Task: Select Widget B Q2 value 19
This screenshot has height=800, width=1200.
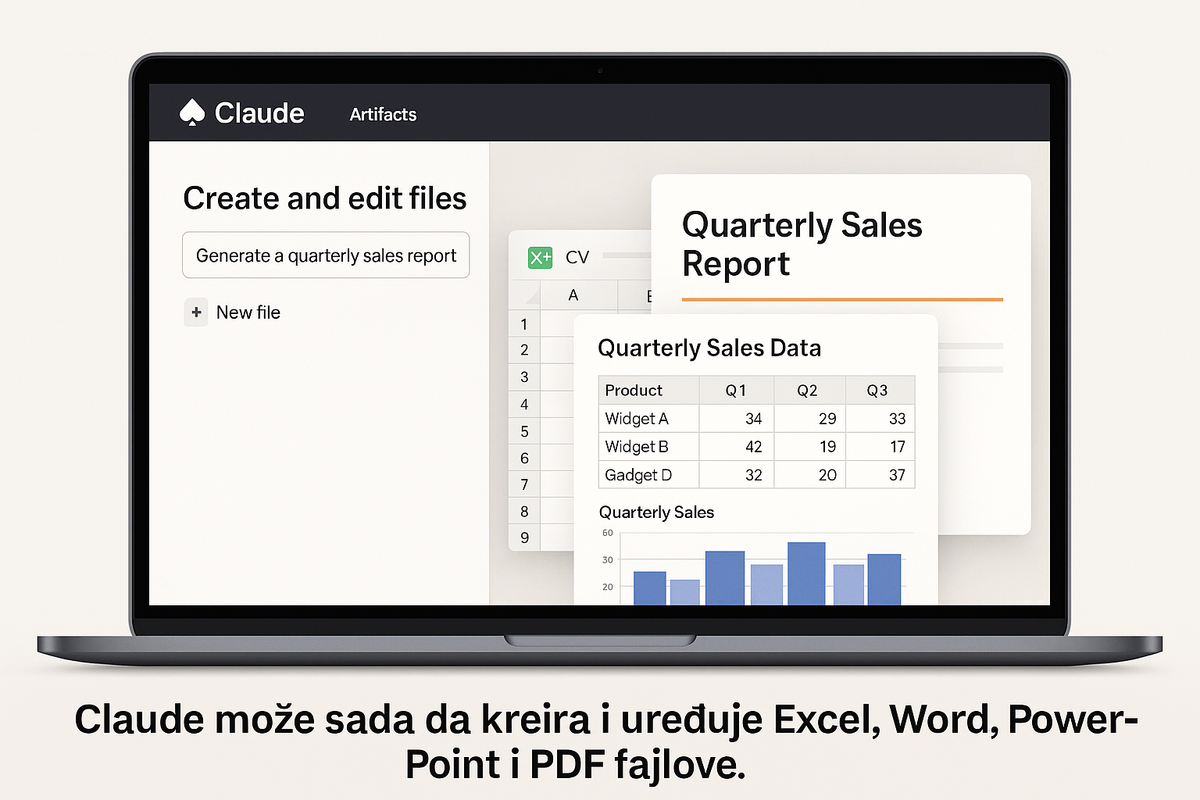Action: (808, 446)
